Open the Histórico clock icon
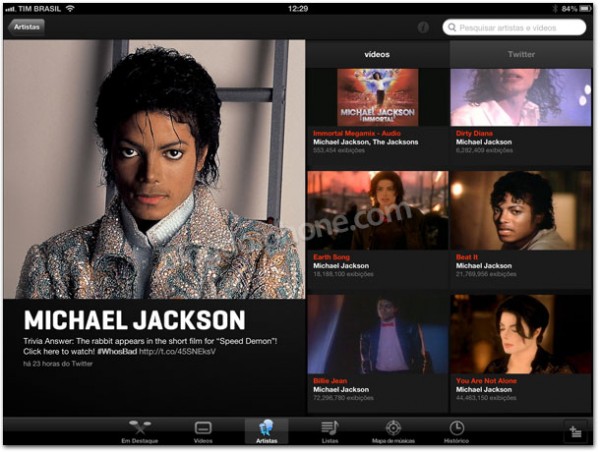Image resolution: width=600 pixels, height=452 pixels. 457,428
